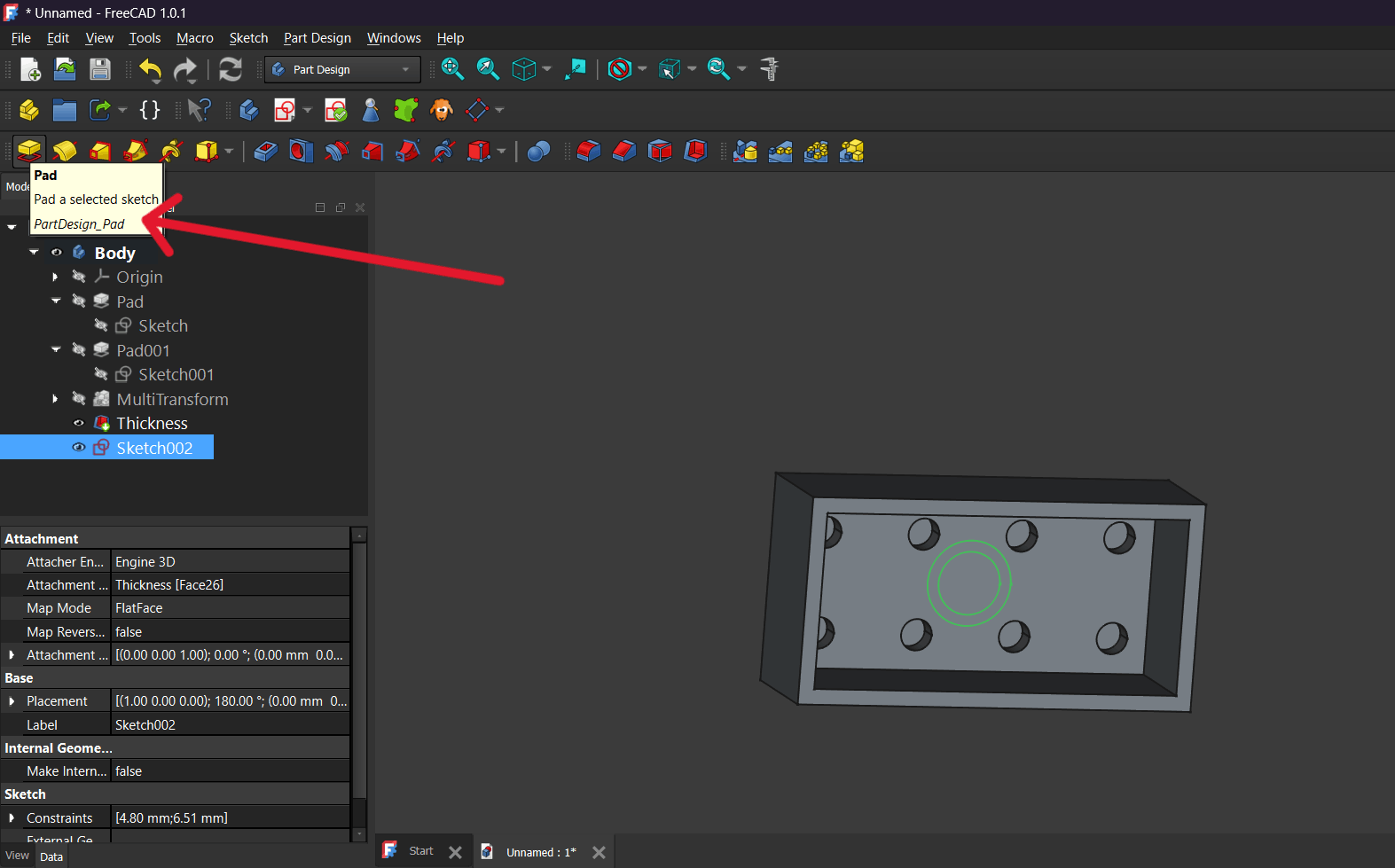This screenshot has height=868, width=1395.
Task: Choose the Additive Loft tool
Action: coord(100,151)
